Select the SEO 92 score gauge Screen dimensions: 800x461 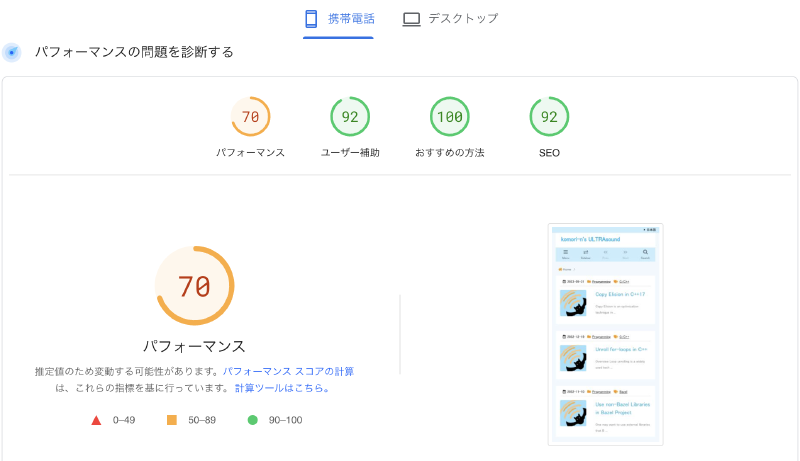point(549,117)
